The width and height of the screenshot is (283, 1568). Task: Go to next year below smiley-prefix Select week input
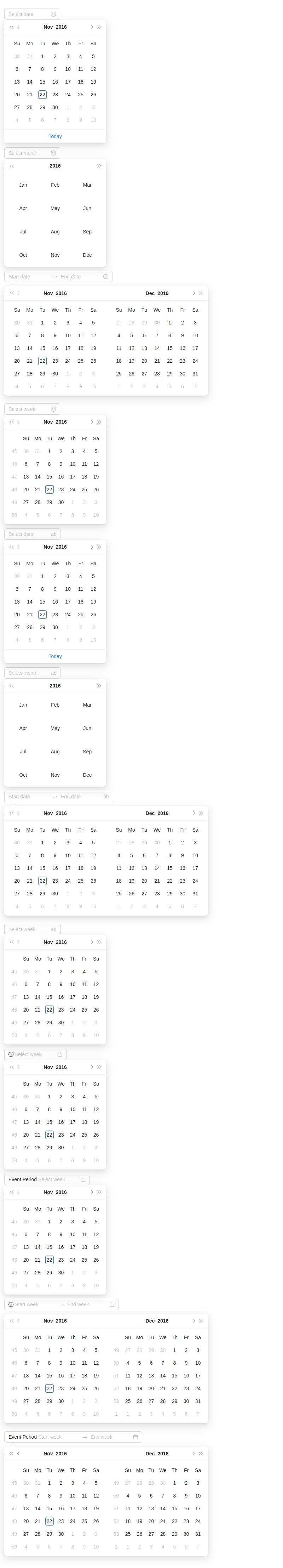click(99, 1067)
